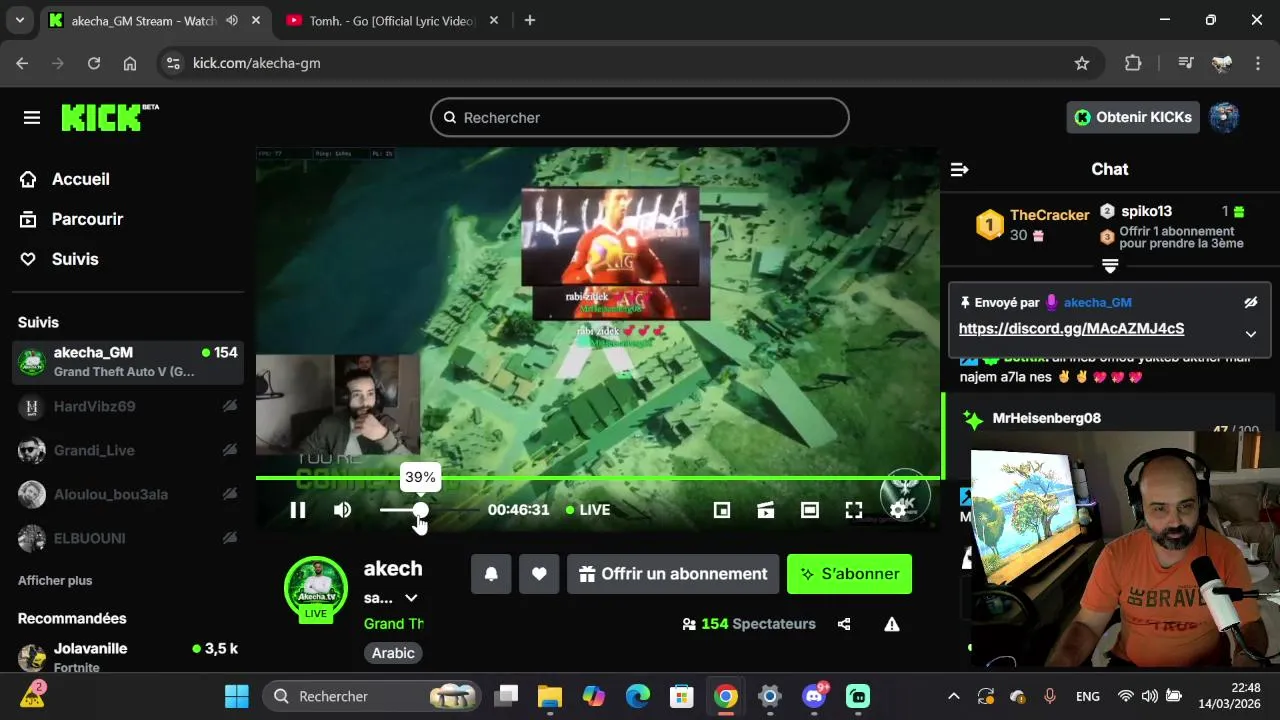Click the KICK logo

coord(110,117)
